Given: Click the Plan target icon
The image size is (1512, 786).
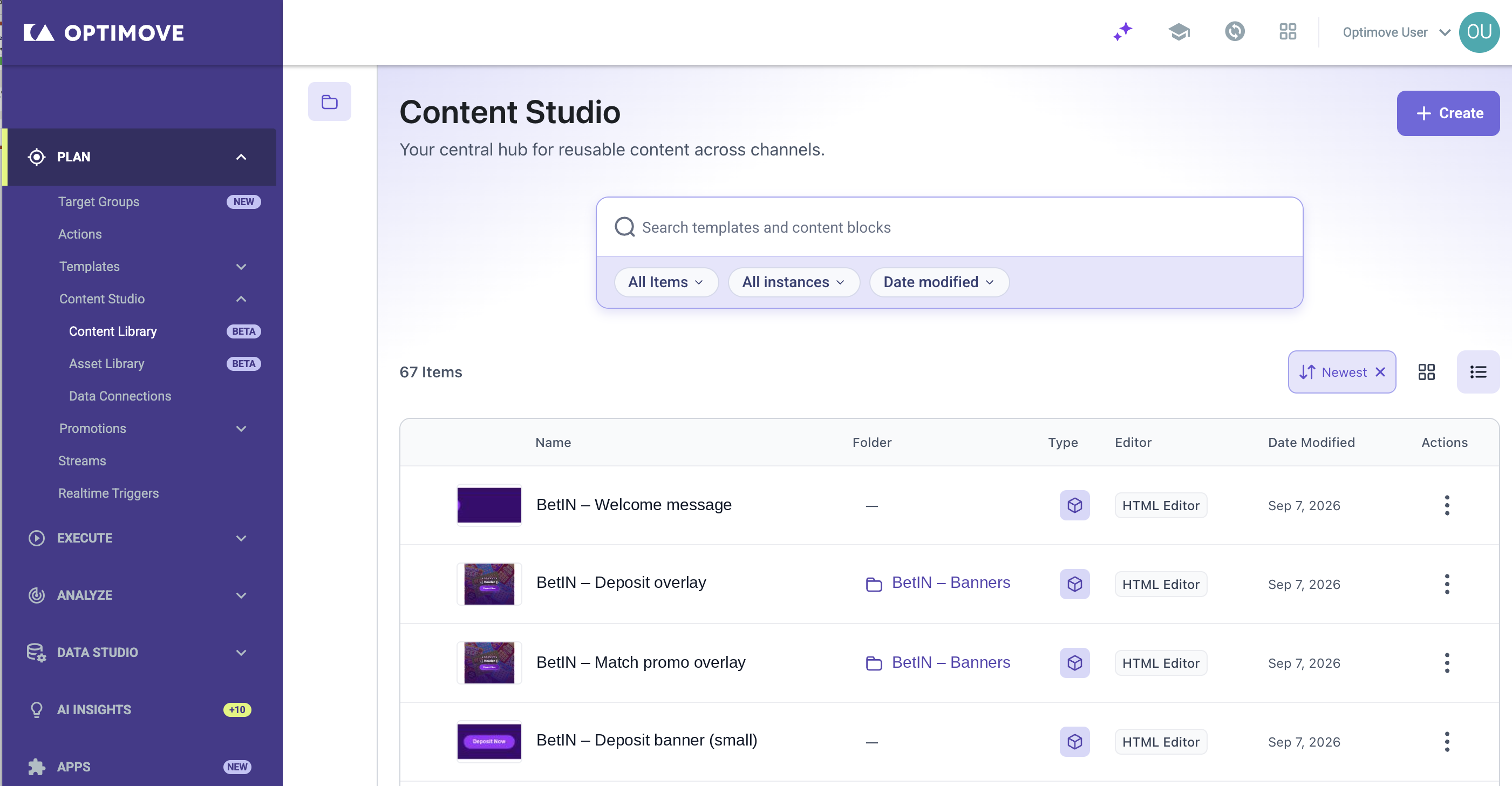Looking at the screenshot, I should (36, 157).
